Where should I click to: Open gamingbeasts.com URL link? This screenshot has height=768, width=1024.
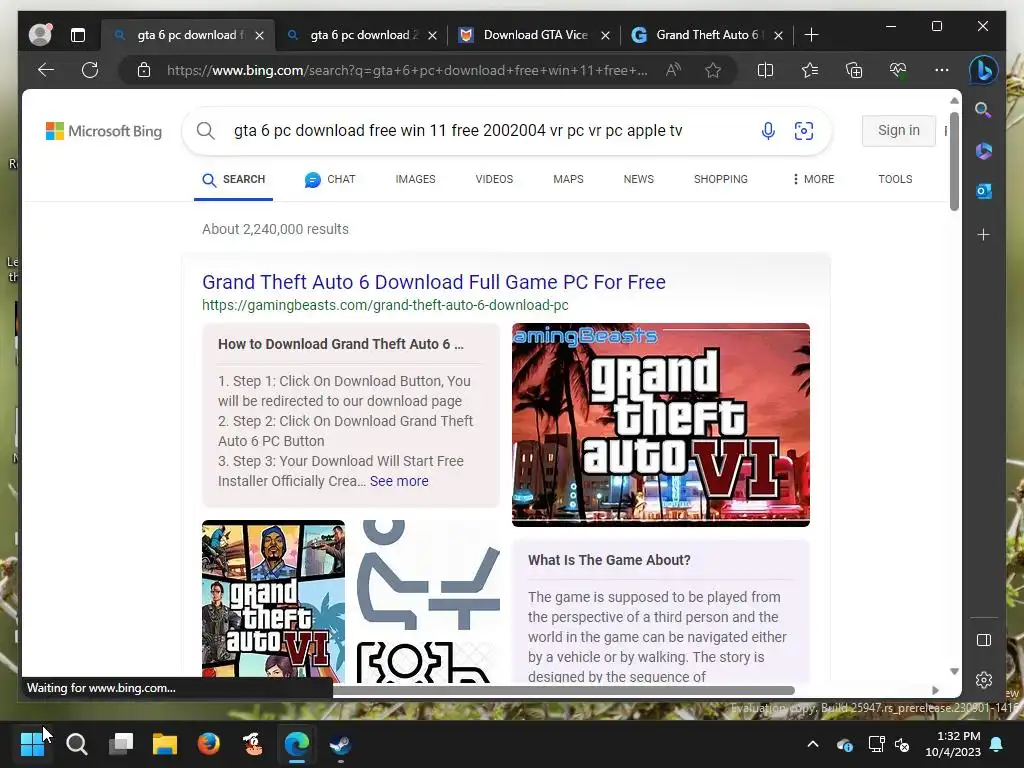tap(385, 305)
